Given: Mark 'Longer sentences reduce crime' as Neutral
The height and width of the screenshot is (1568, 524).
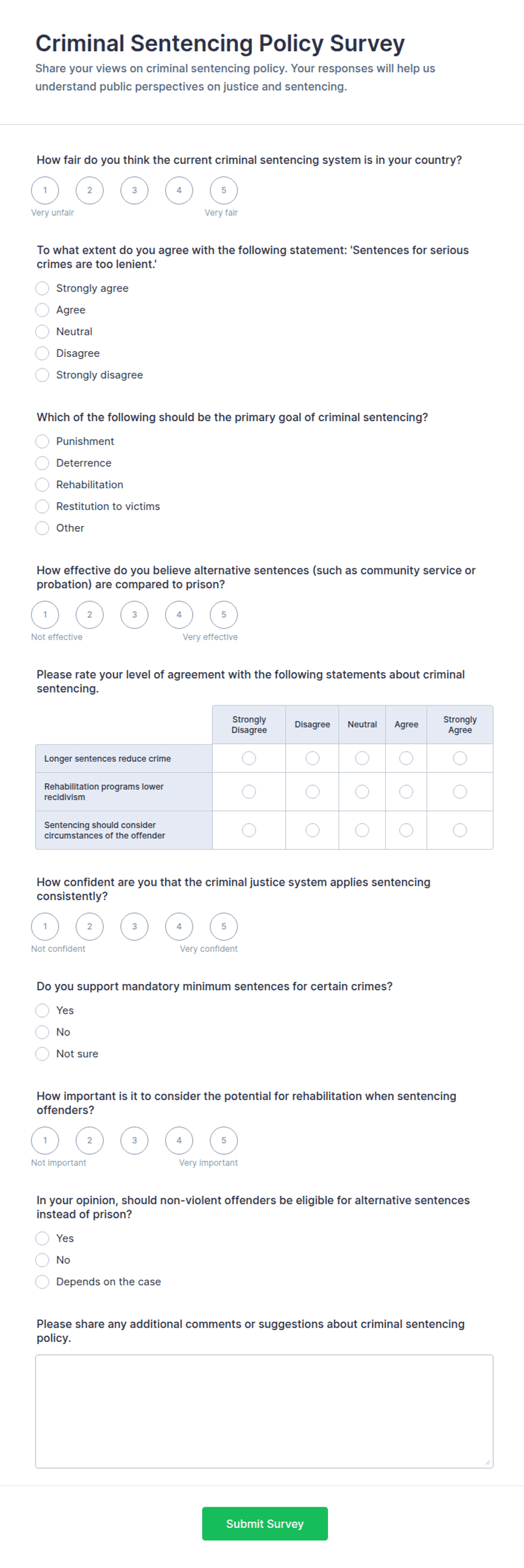Looking at the screenshot, I should (x=362, y=758).
